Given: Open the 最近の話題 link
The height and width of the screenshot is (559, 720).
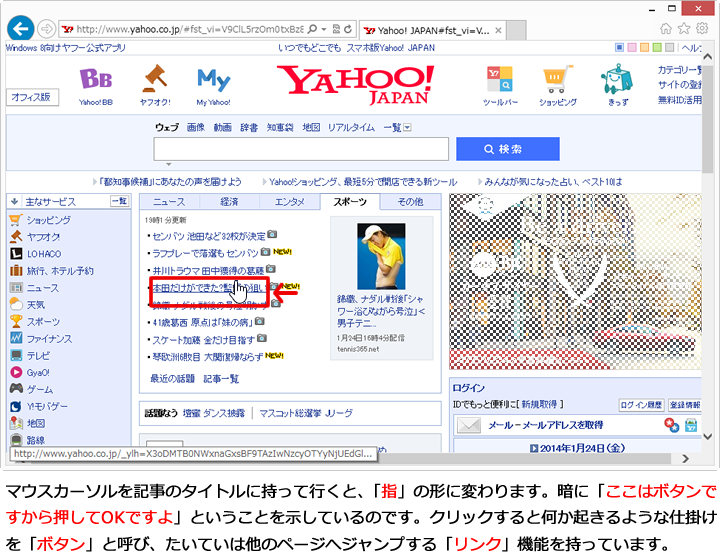Looking at the screenshot, I should pos(173,379).
